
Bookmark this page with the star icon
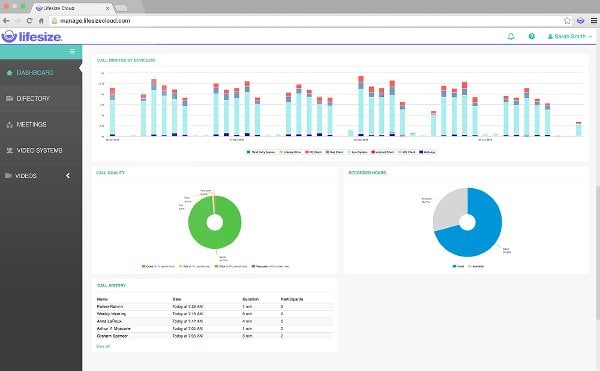[x=567, y=21]
